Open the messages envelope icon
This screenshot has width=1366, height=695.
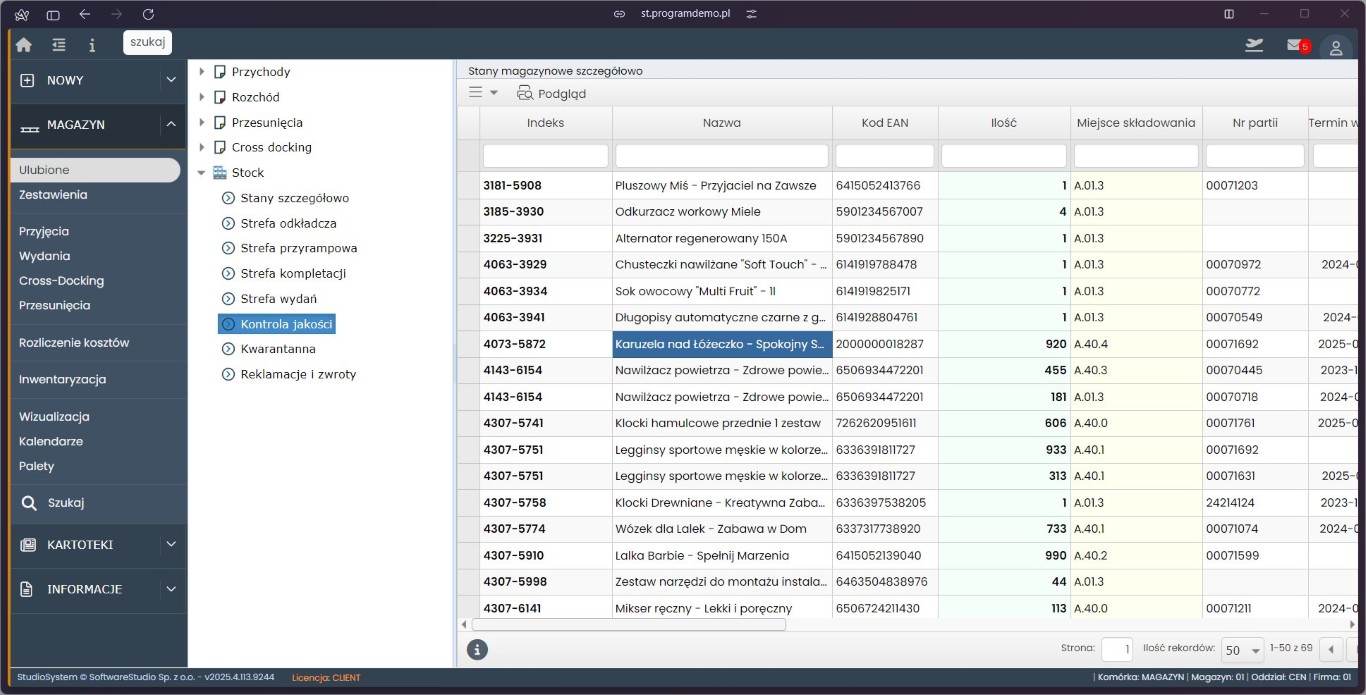pos(1295,45)
